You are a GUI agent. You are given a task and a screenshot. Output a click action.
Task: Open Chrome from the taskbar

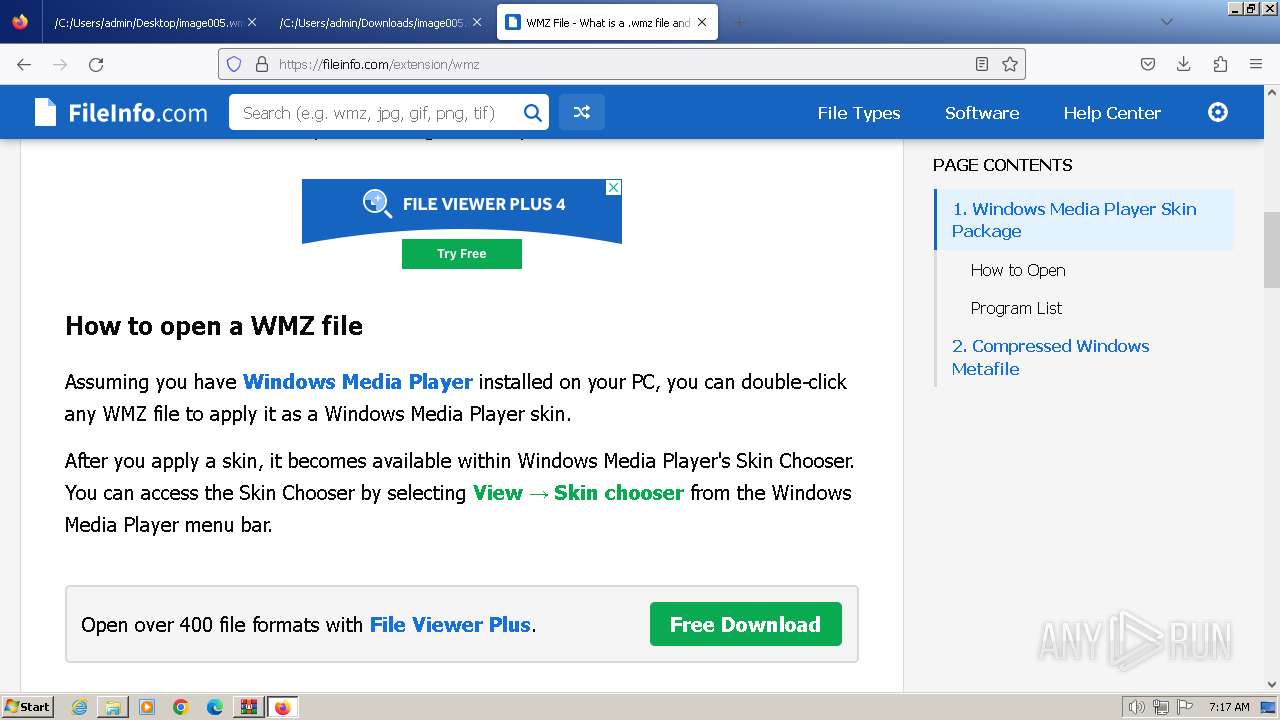(181, 707)
